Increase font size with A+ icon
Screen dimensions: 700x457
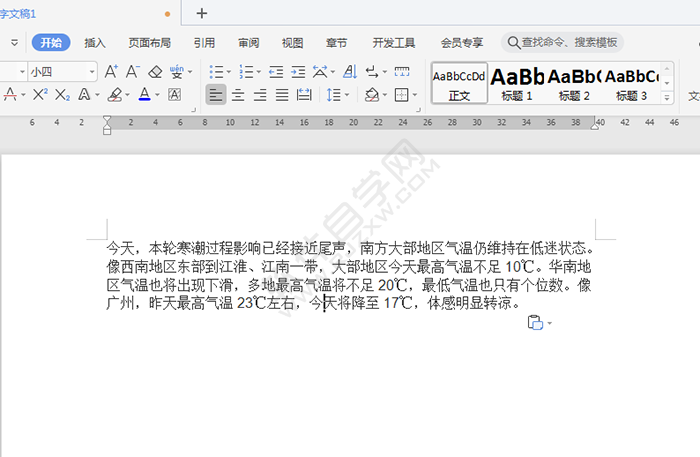[111, 71]
